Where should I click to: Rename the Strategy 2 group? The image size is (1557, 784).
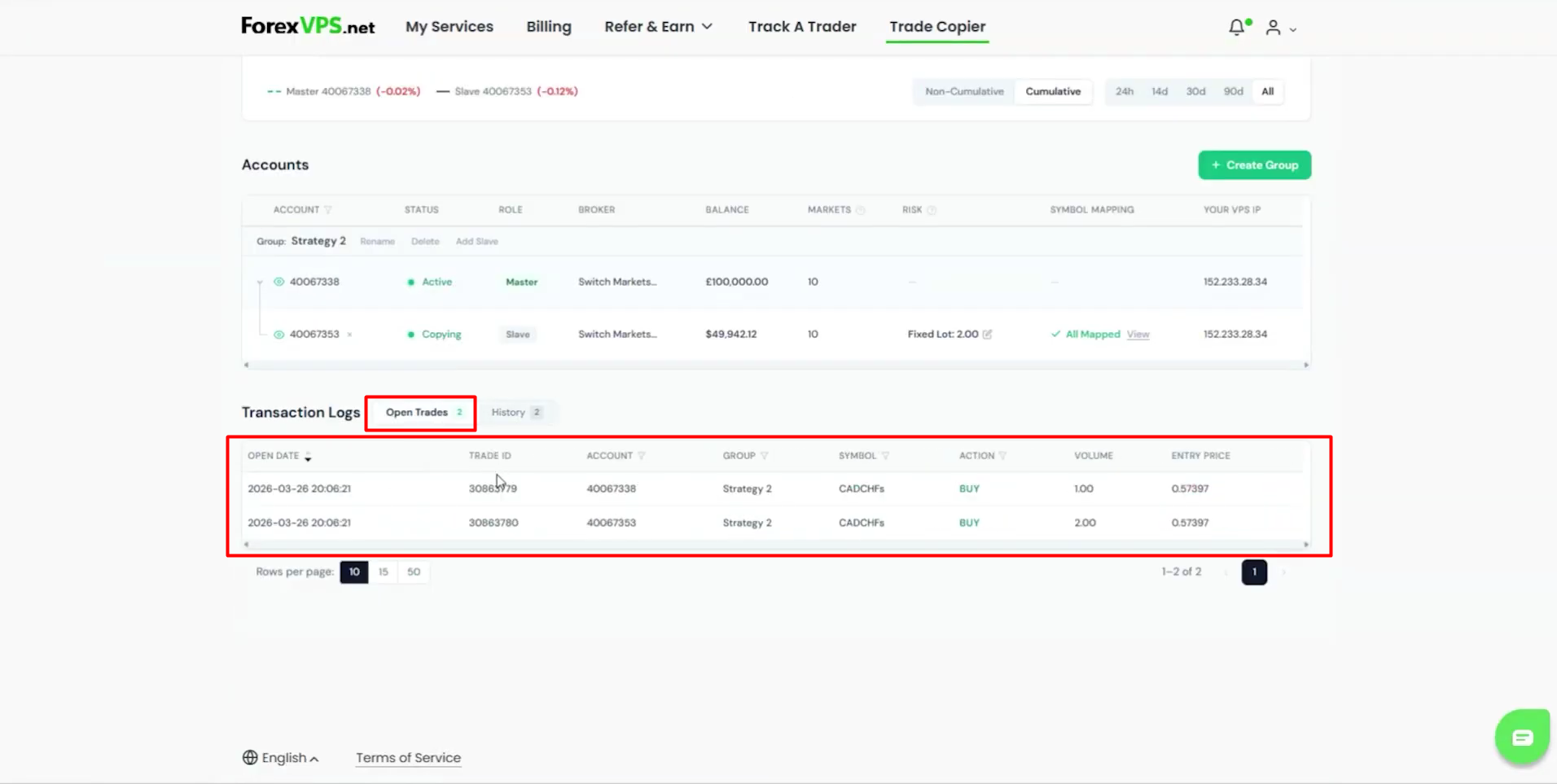pyautogui.click(x=377, y=242)
